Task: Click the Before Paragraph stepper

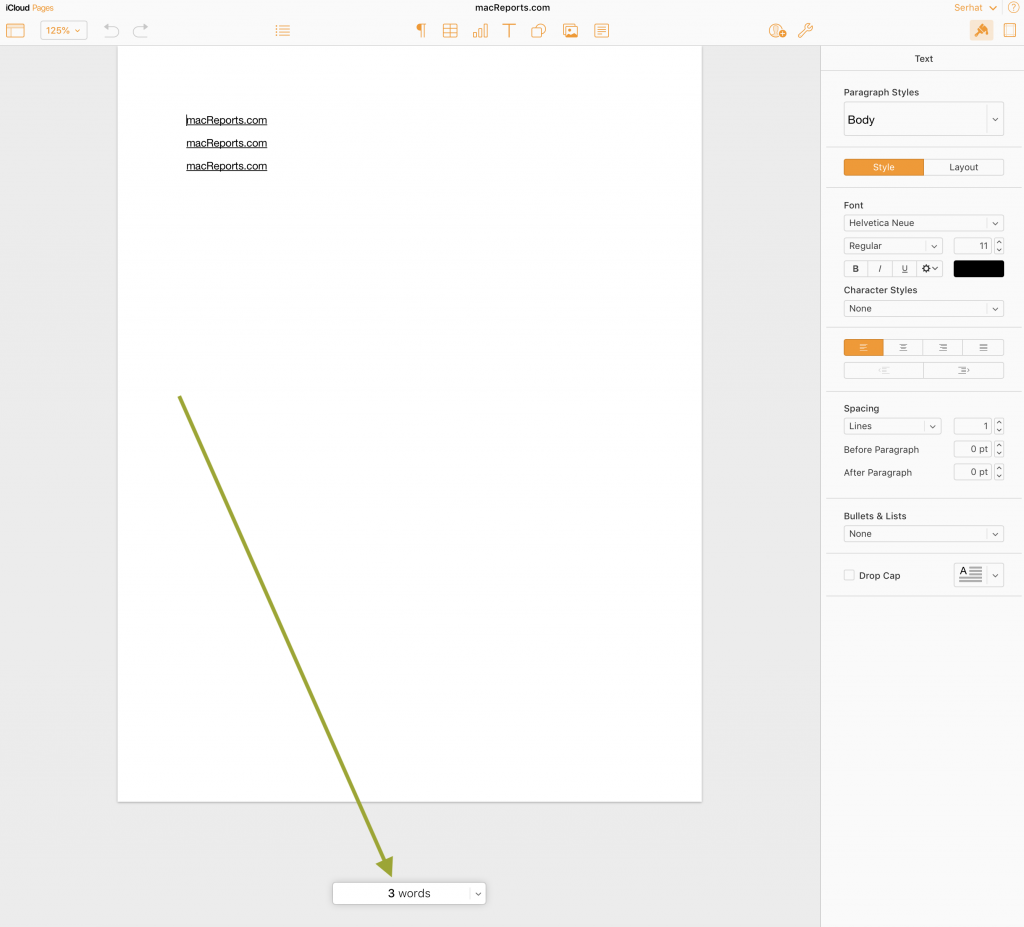Action: pos(999,449)
